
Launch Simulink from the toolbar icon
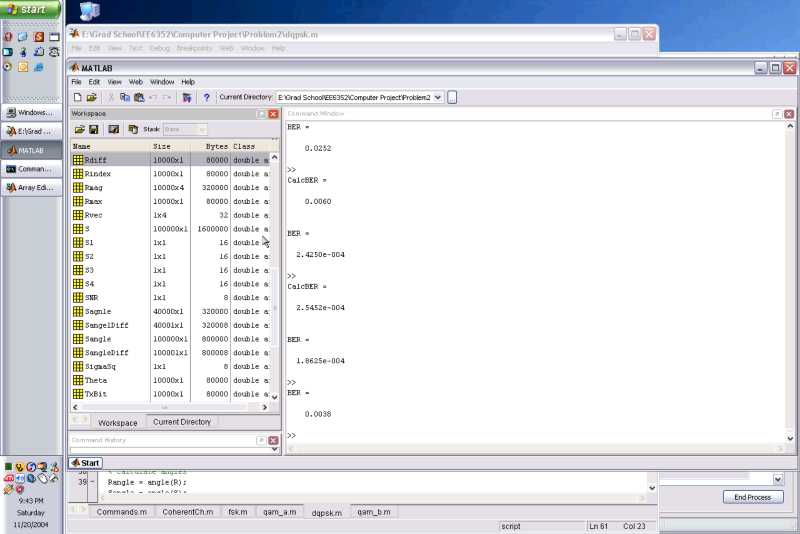point(187,97)
